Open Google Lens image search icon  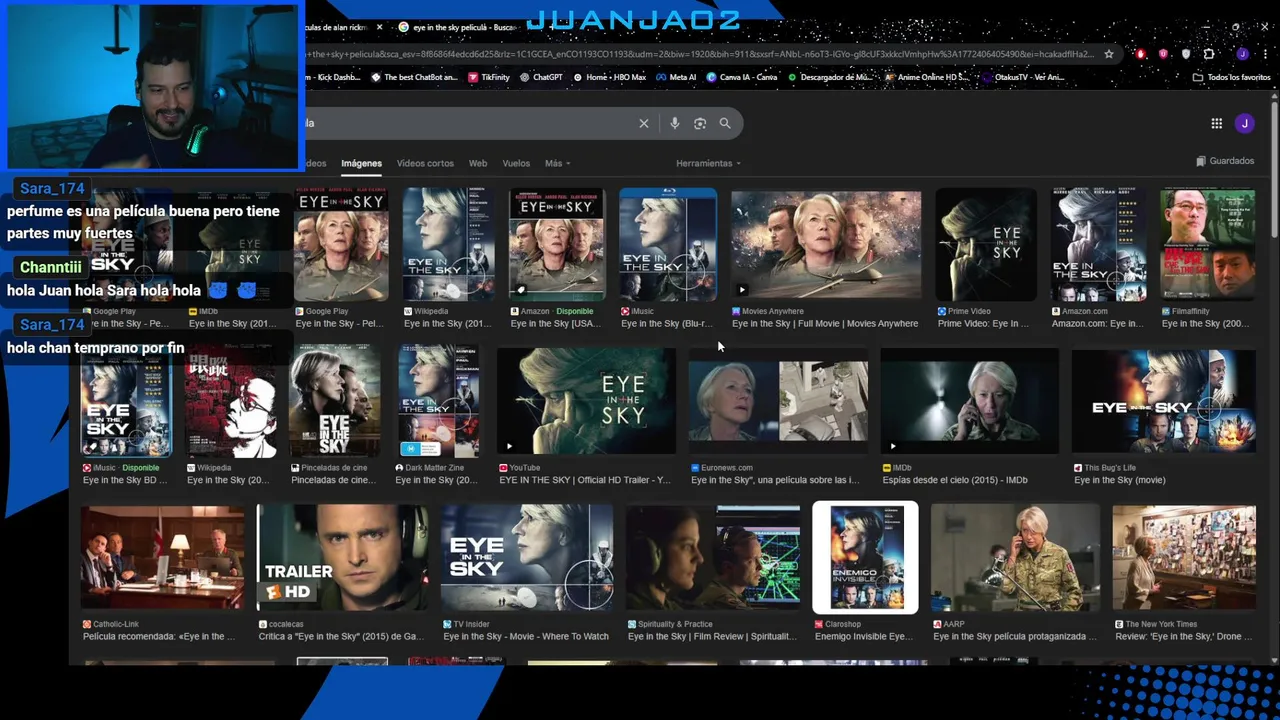pyautogui.click(x=700, y=123)
